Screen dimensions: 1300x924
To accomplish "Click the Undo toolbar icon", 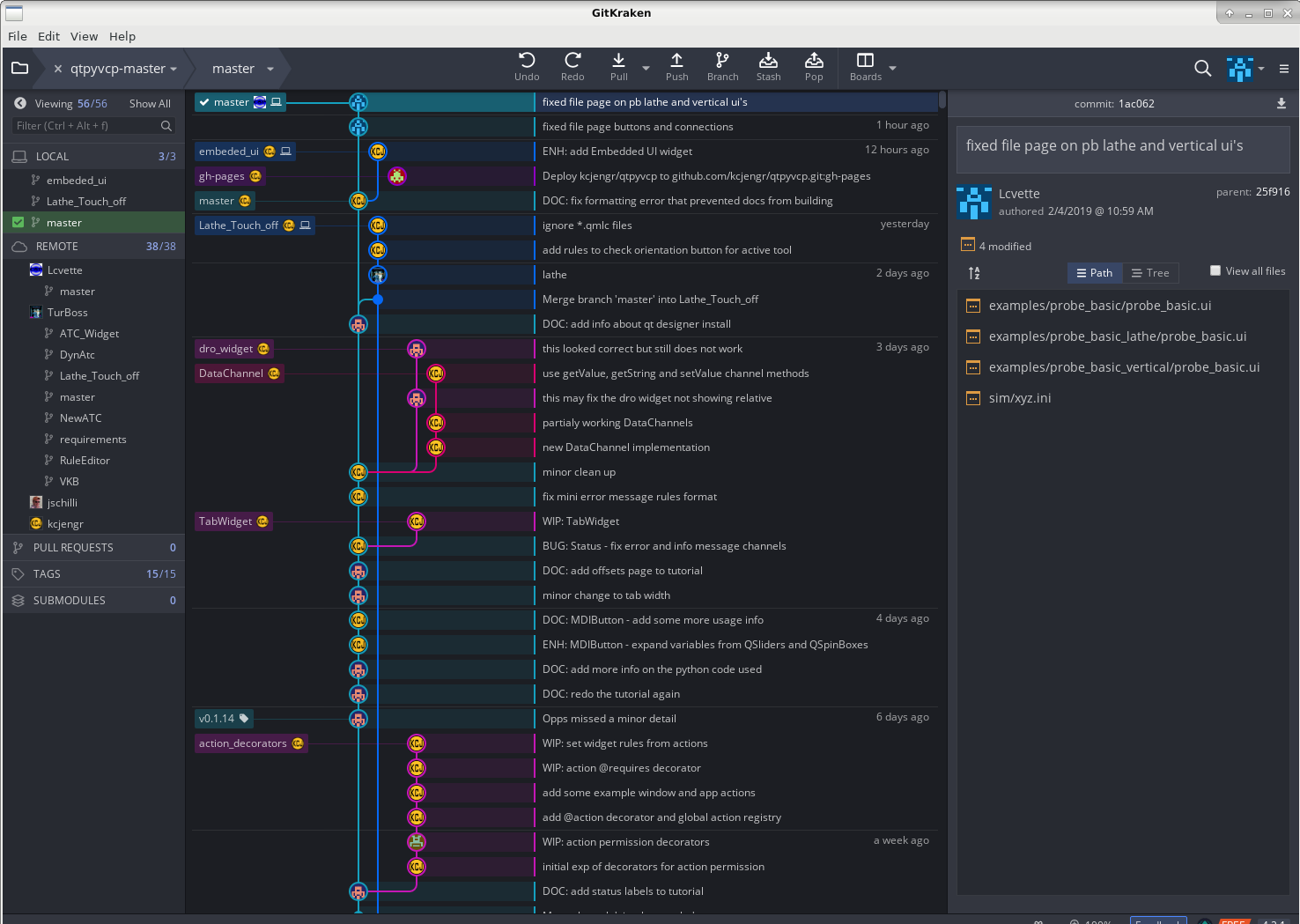I will click(x=527, y=60).
